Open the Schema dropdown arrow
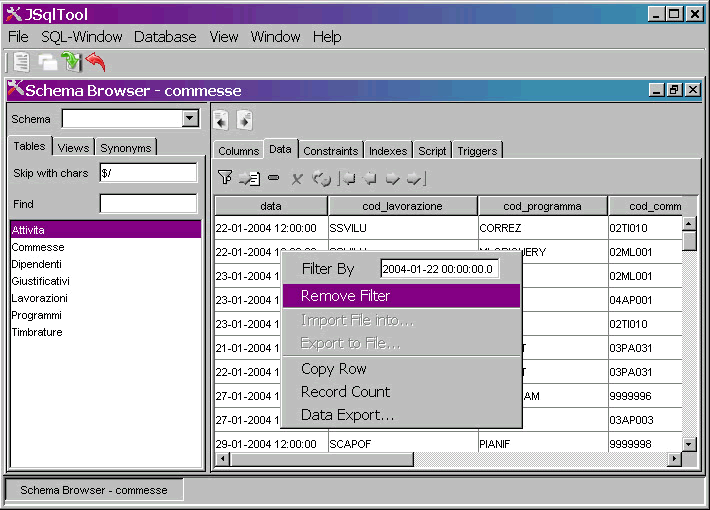Screen dimensions: 710x510 [x=190, y=119]
